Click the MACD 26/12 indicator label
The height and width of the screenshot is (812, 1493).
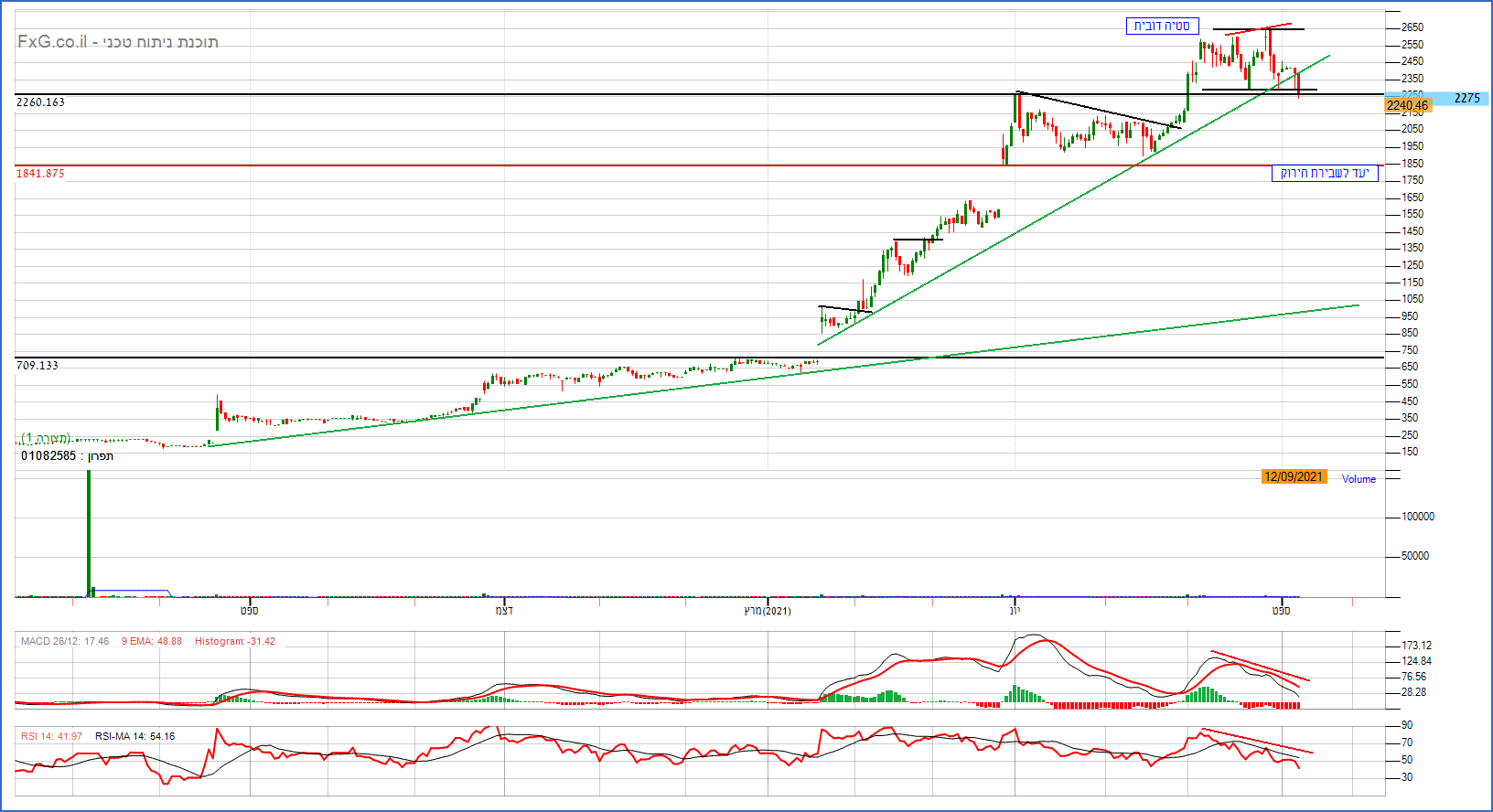[x=64, y=642]
